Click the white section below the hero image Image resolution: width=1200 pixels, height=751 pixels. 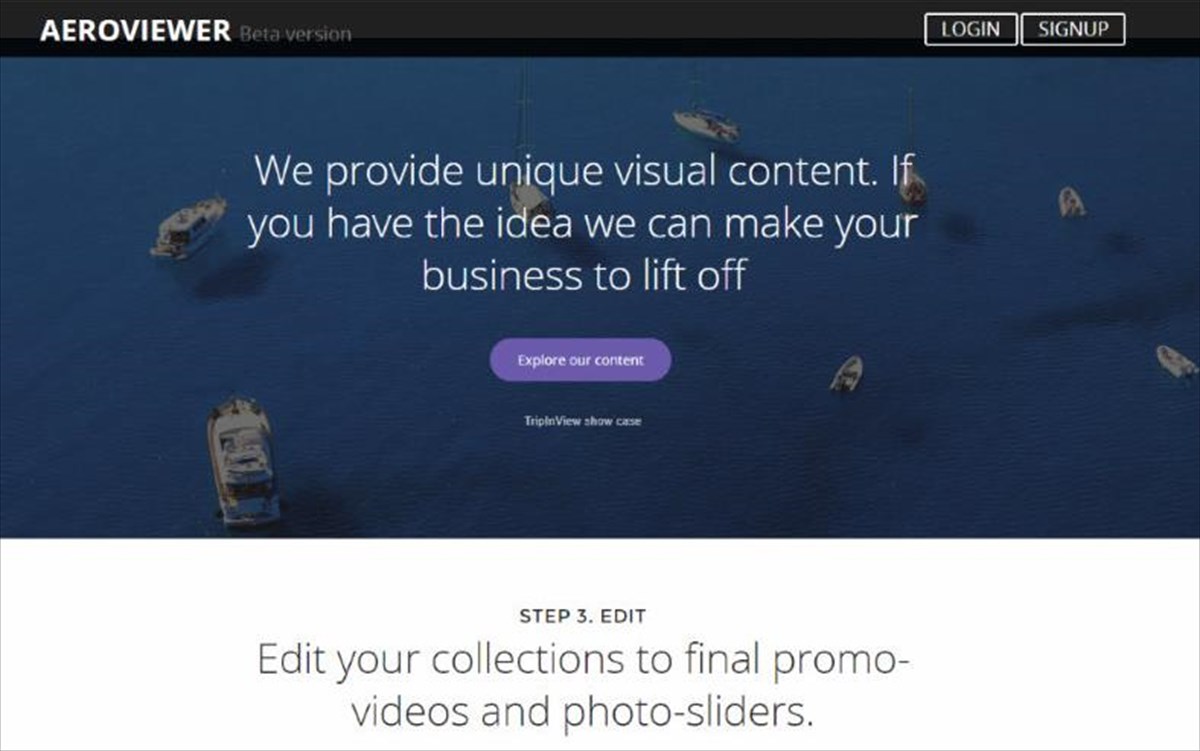pyautogui.click(x=600, y=644)
